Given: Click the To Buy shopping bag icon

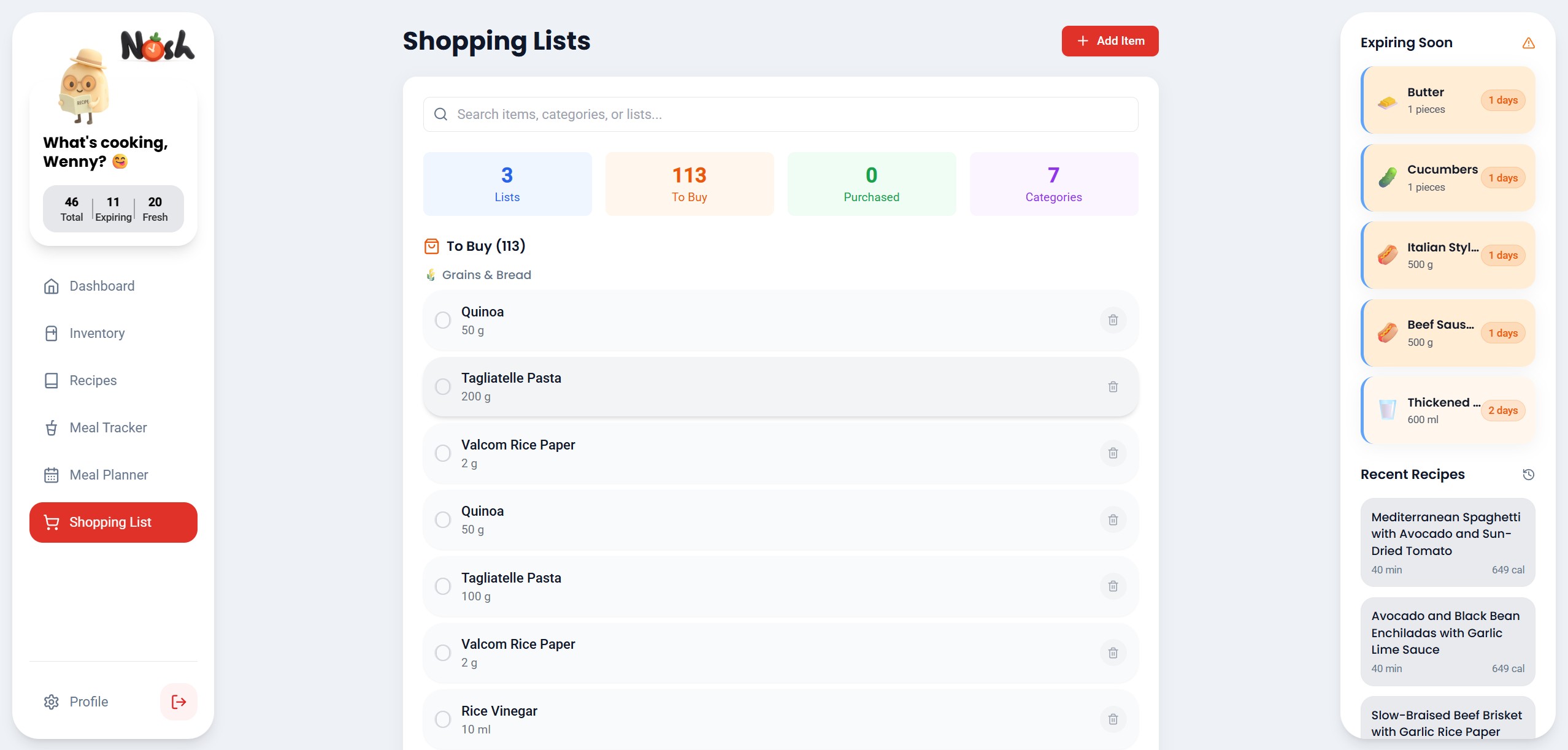Looking at the screenshot, I should point(432,247).
